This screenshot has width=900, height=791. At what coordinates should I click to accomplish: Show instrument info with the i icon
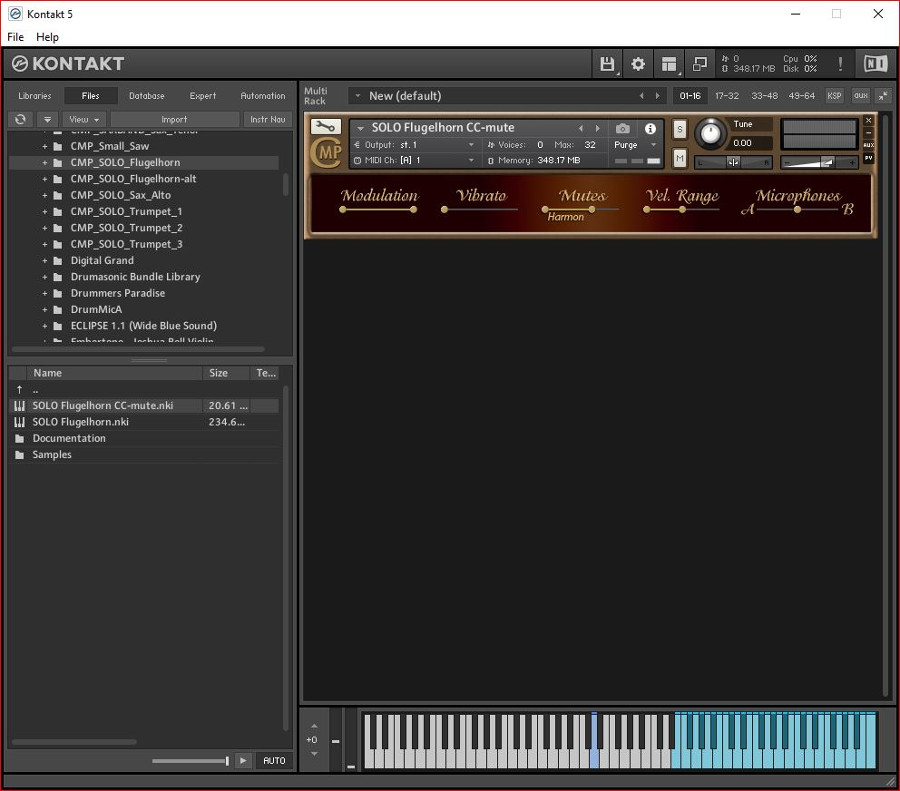[x=650, y=129]
